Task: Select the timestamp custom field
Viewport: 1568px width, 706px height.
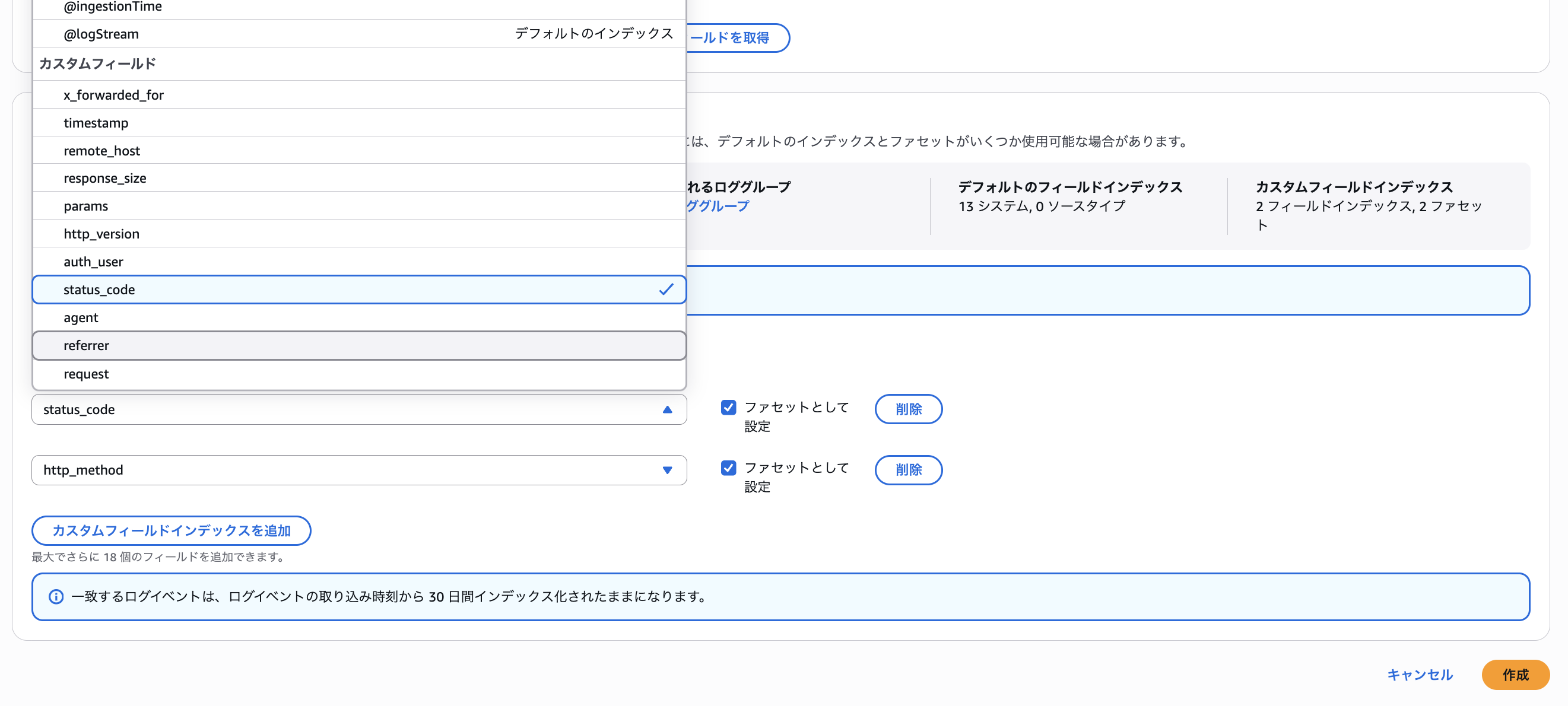Action: coord(96,122)
